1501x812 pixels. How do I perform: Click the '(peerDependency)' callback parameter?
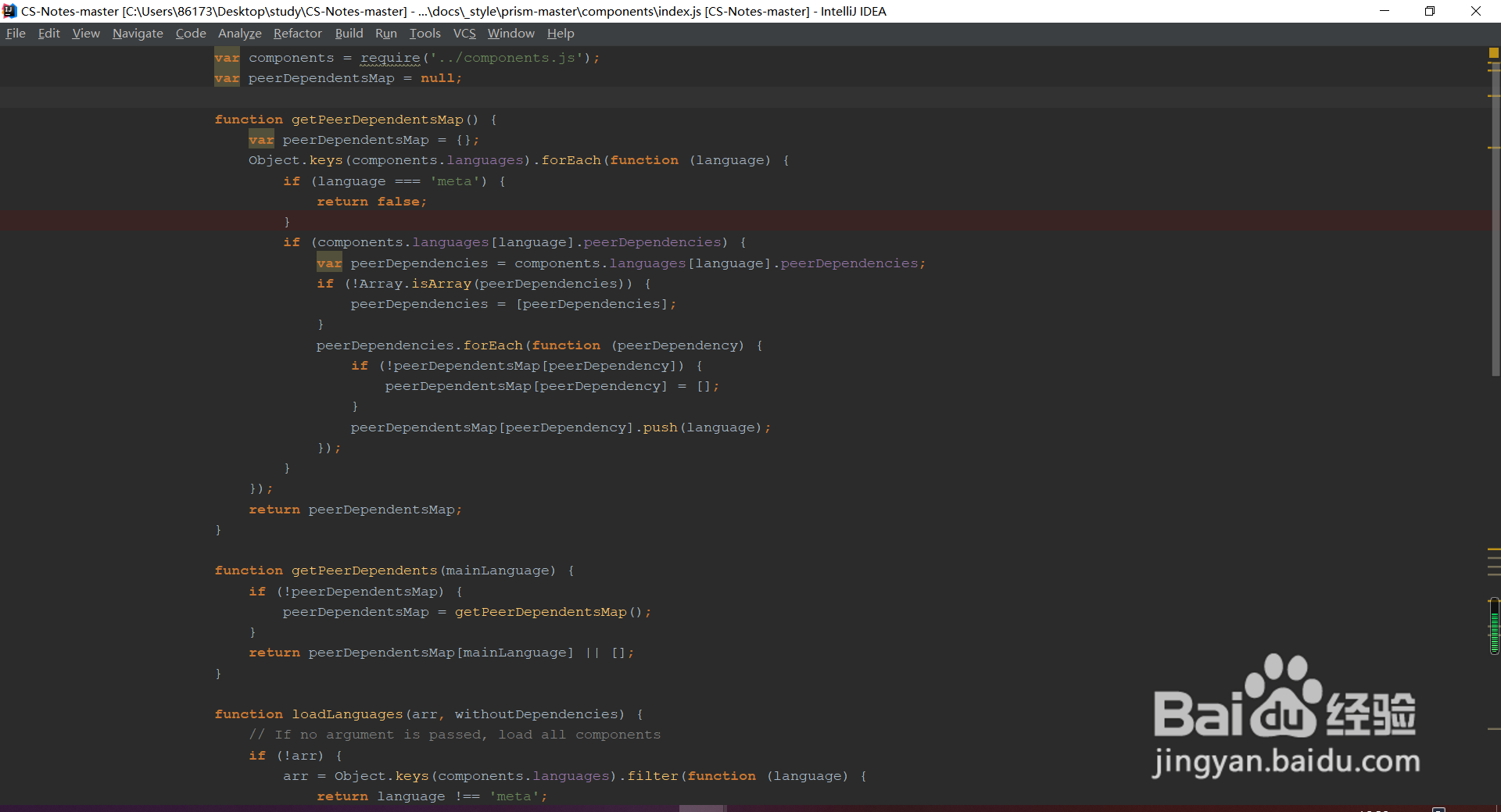[677, 345]
